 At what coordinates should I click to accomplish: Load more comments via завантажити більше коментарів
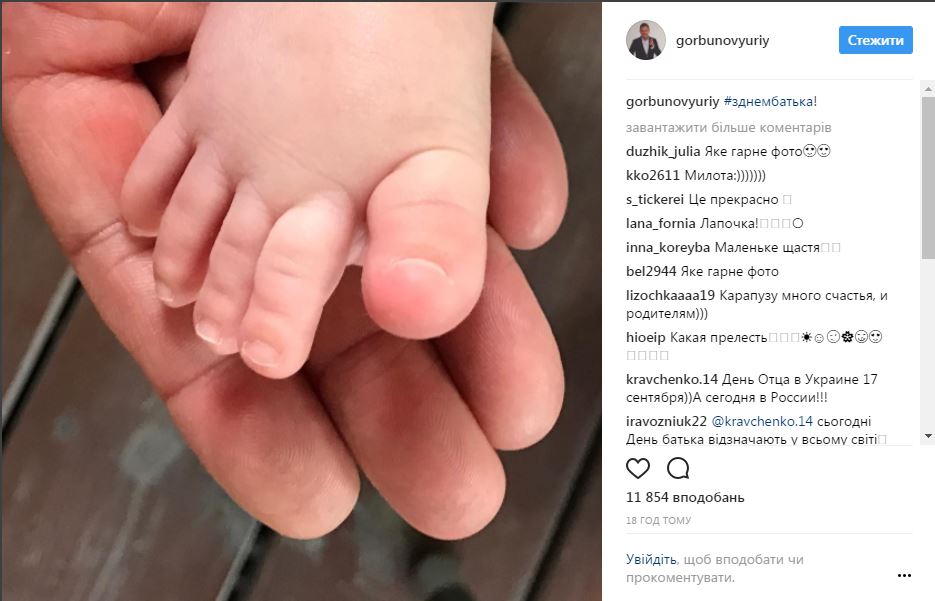pos(728,128)
